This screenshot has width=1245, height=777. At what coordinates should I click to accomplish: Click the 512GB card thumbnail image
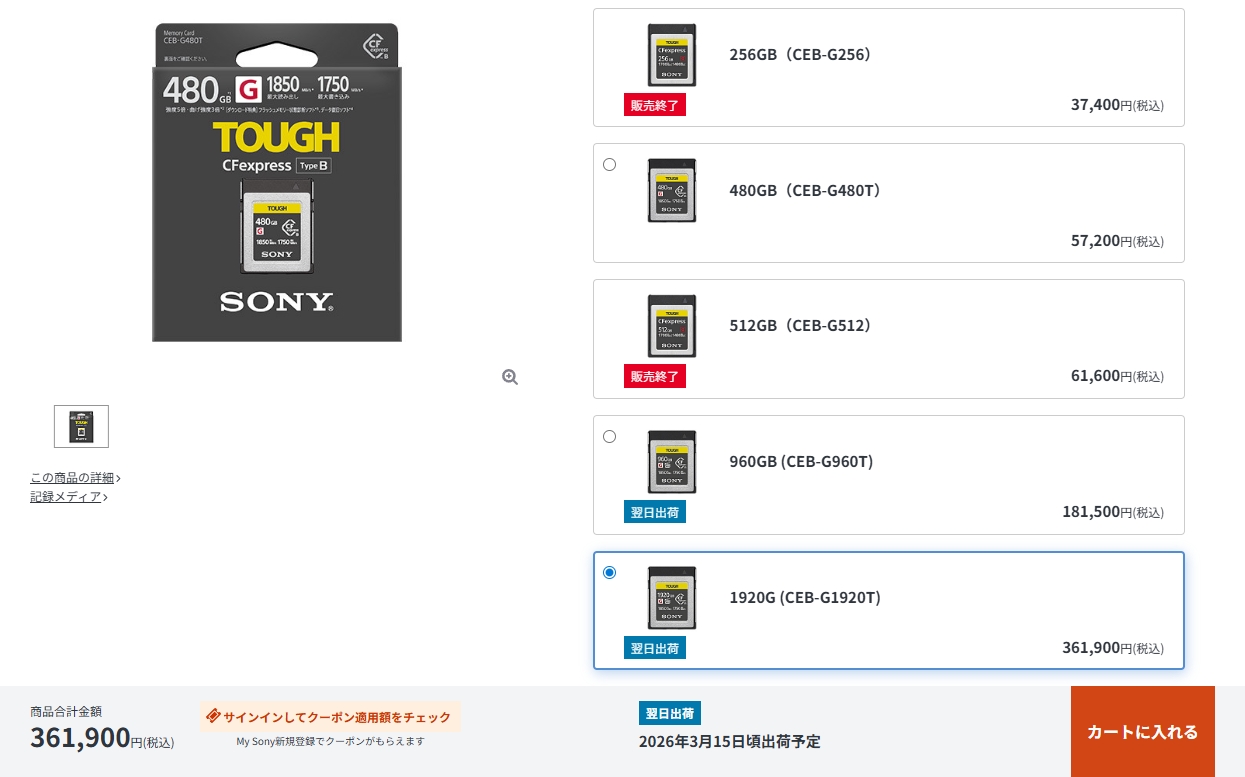click(x=672, y=326)
